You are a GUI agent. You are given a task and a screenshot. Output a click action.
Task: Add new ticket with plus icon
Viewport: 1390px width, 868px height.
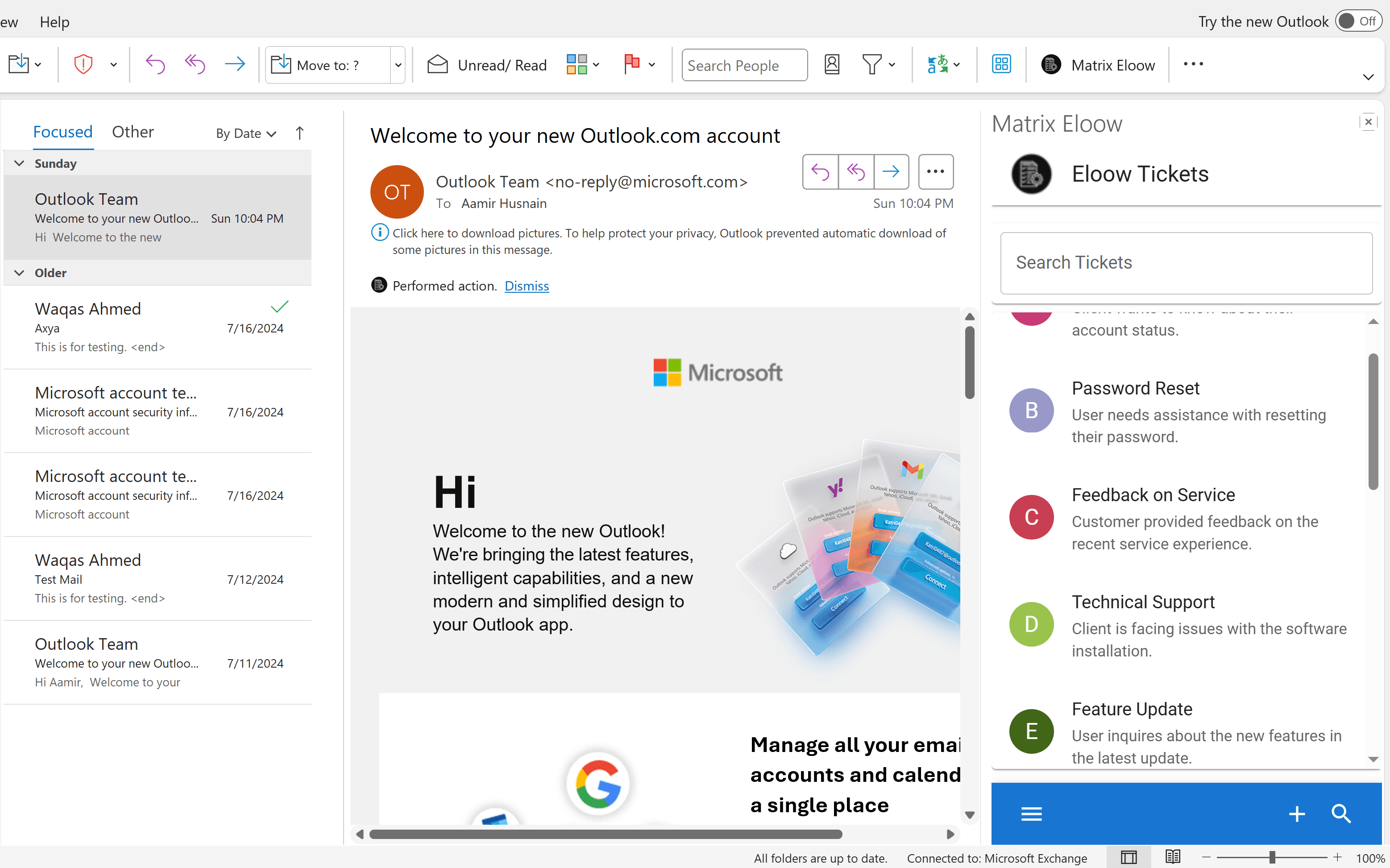(x=1296, y=814)
